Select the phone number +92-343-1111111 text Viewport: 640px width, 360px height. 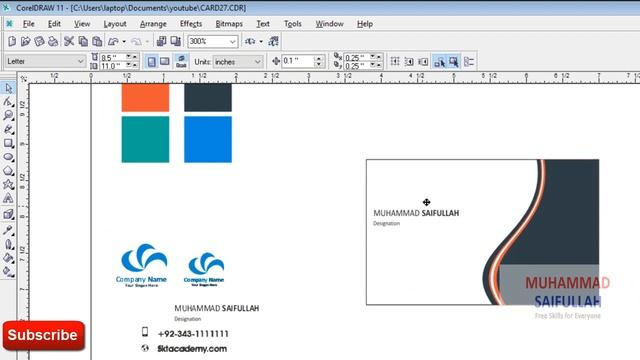[193, 334]
